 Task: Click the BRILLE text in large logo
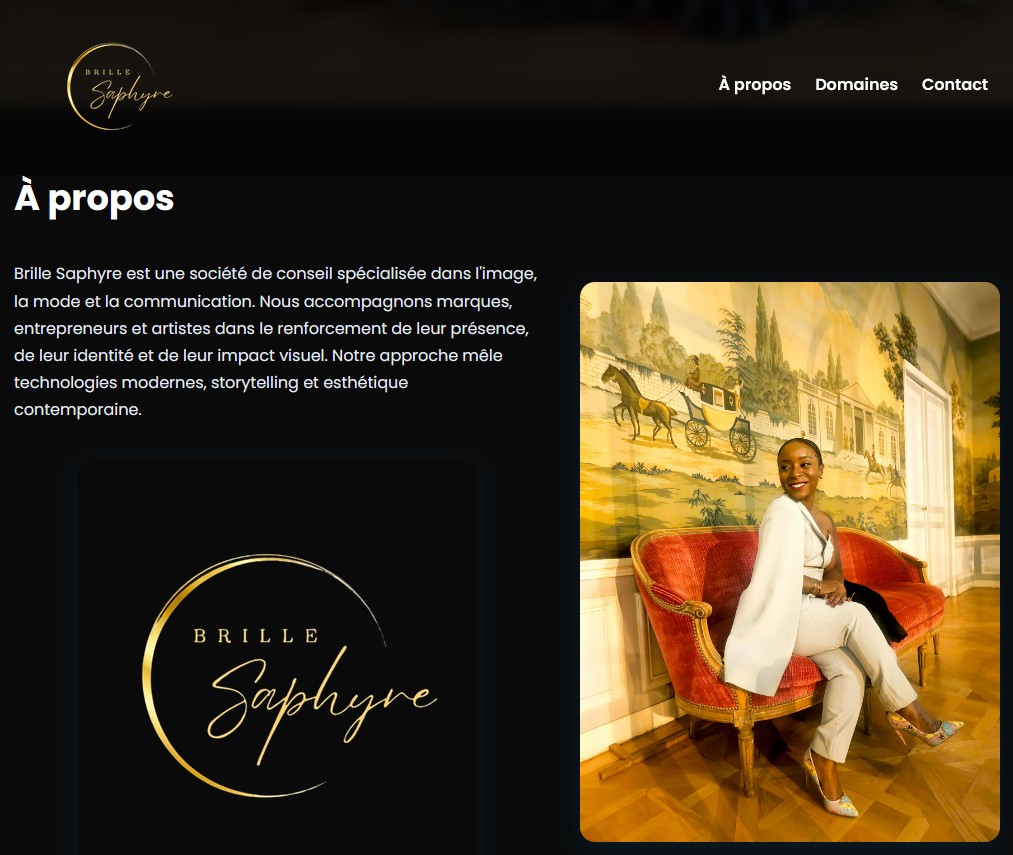click(256, 636)
